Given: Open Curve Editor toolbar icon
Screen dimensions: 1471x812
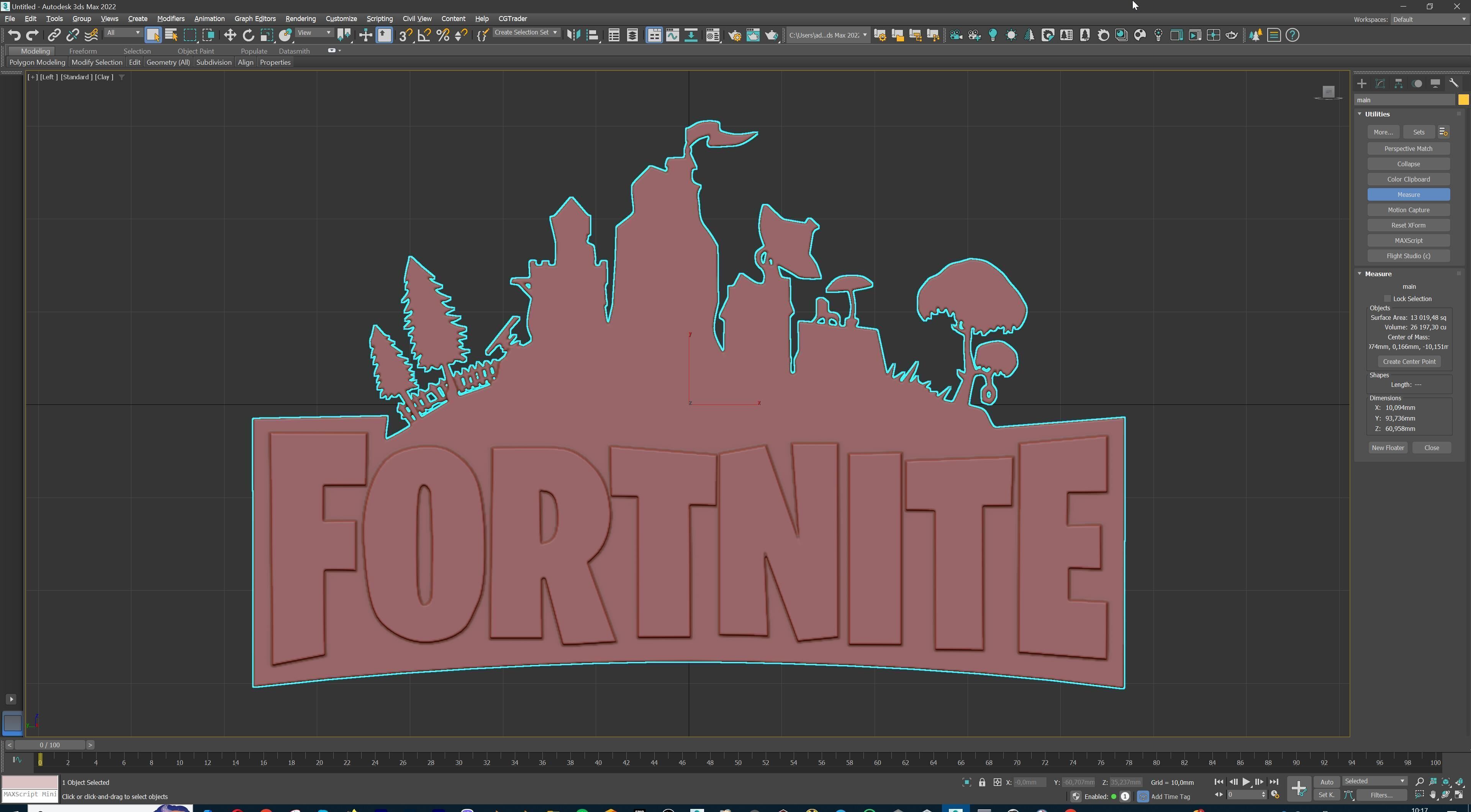Looking at the screenshot, I should (x=673, y=35).
